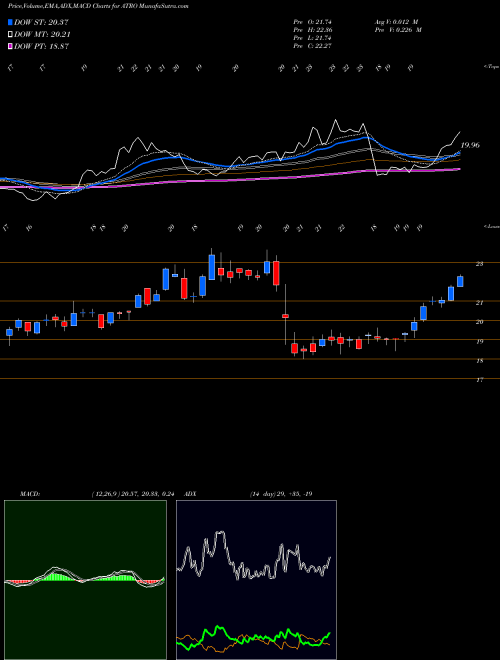Click the 19 price axis label

click(479, 341)
